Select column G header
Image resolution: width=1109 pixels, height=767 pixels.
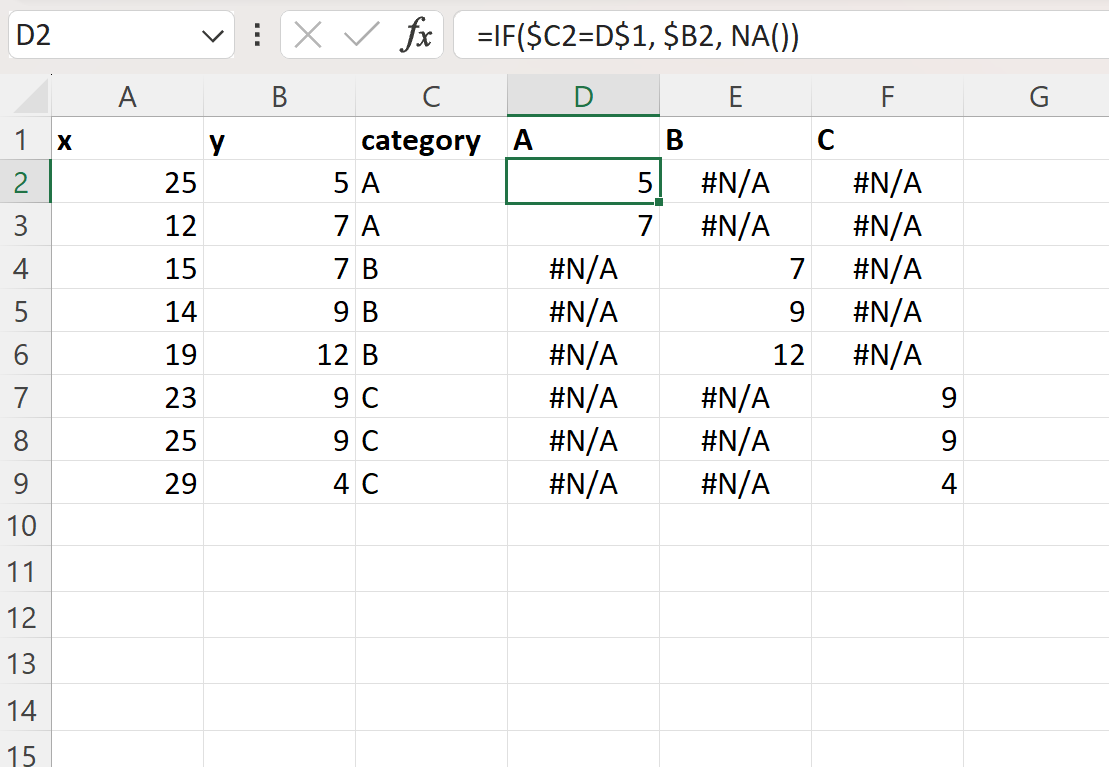[x=1038, y=95]
